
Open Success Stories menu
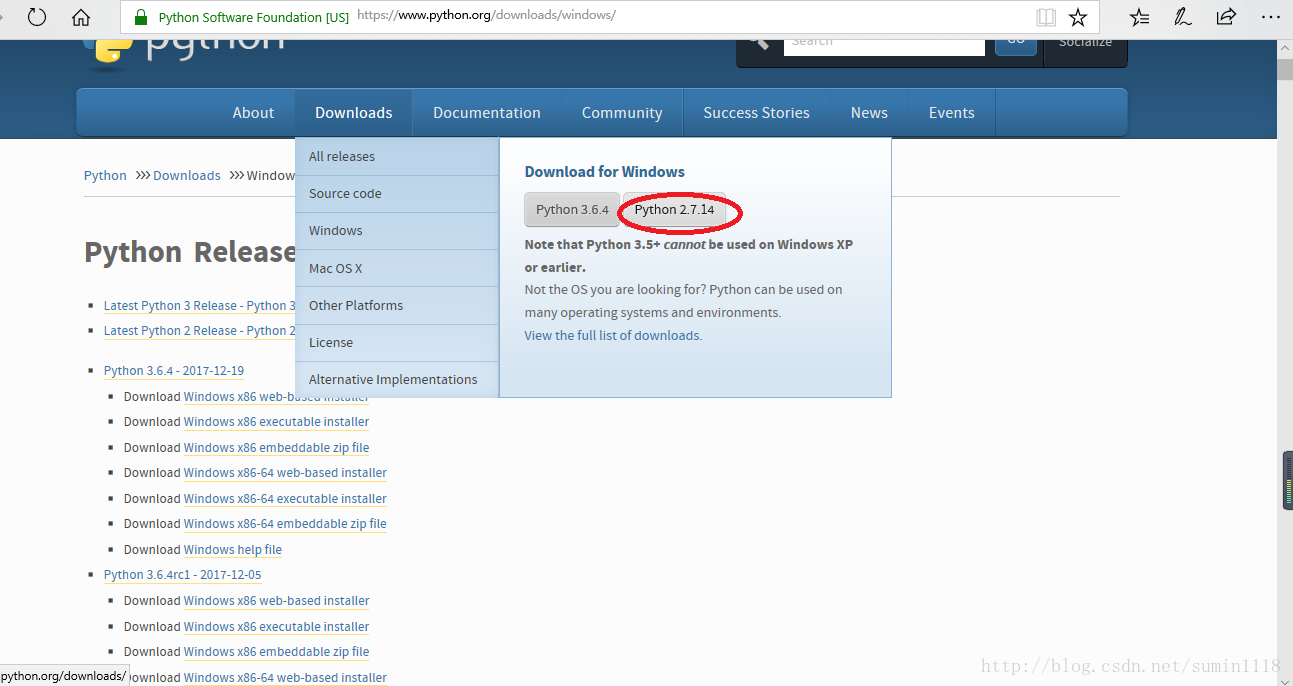click(756, 113)
